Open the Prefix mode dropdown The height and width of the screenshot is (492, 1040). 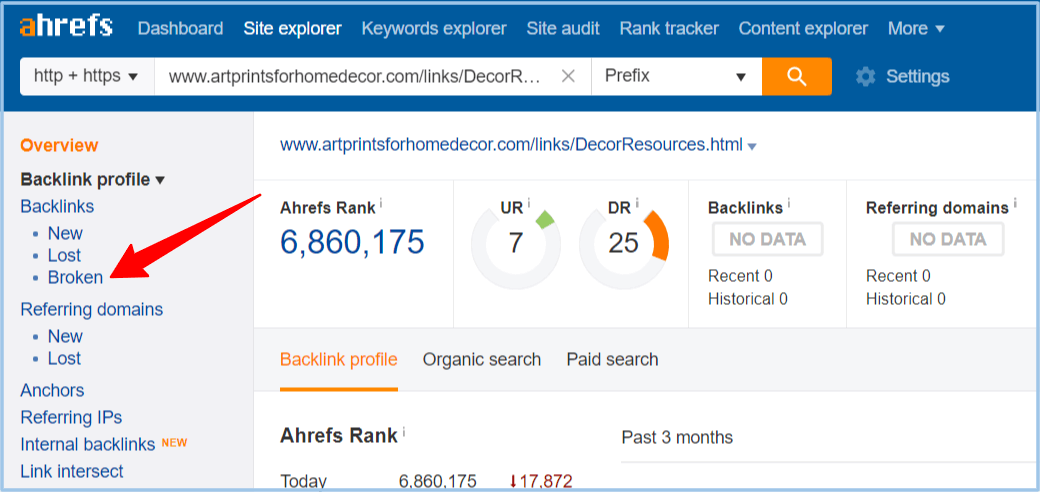(677, 76)
